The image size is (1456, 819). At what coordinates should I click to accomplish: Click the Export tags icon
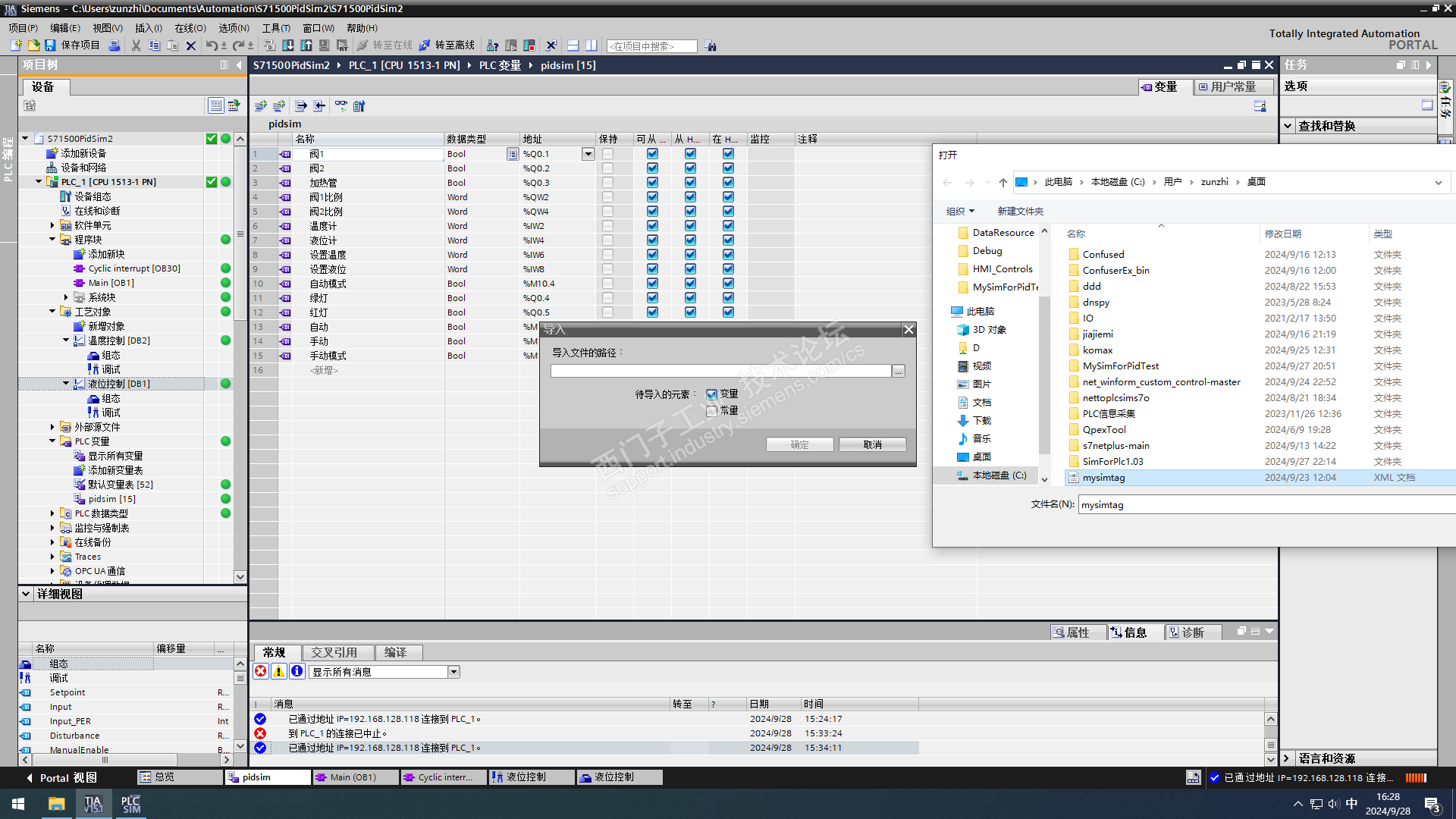pos(301,106)
